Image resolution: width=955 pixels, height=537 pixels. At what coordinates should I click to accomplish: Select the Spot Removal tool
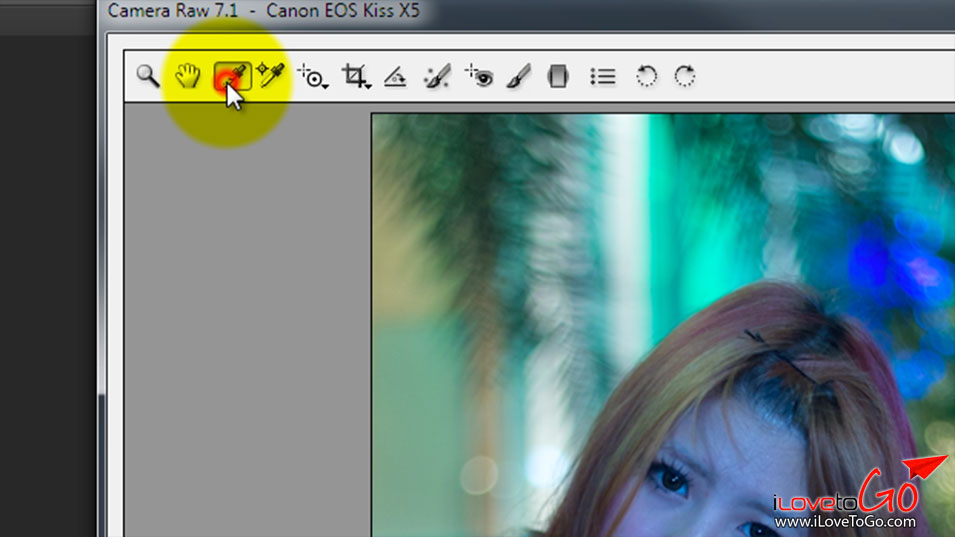point(437,76)
